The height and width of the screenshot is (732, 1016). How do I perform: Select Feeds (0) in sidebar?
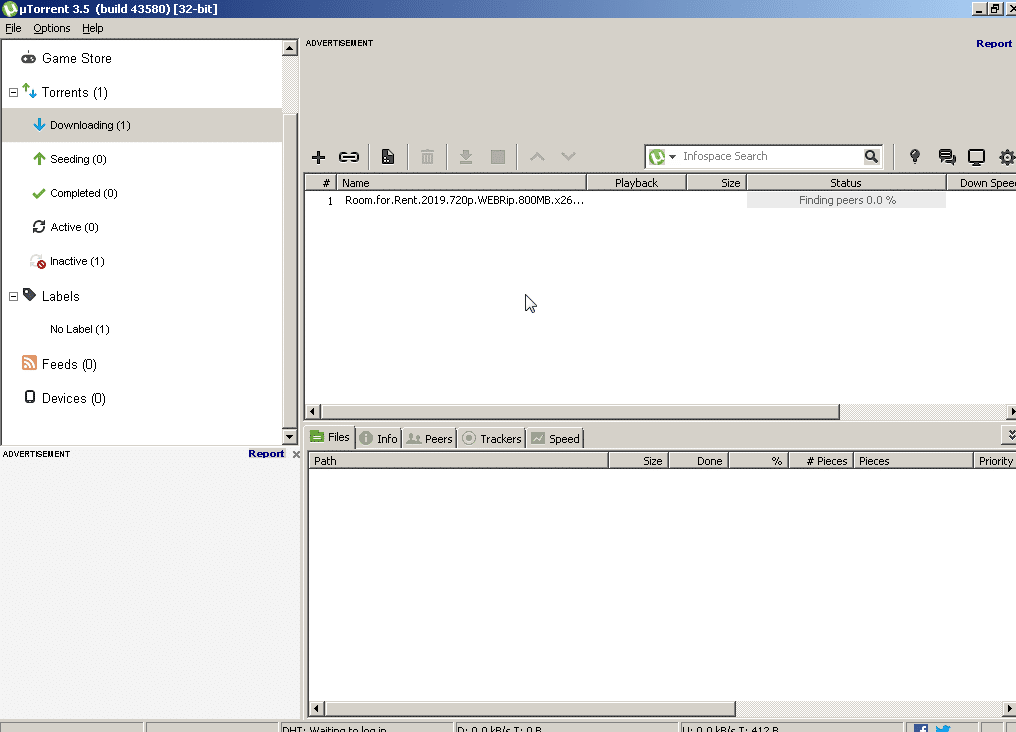(x=59, y=364)
